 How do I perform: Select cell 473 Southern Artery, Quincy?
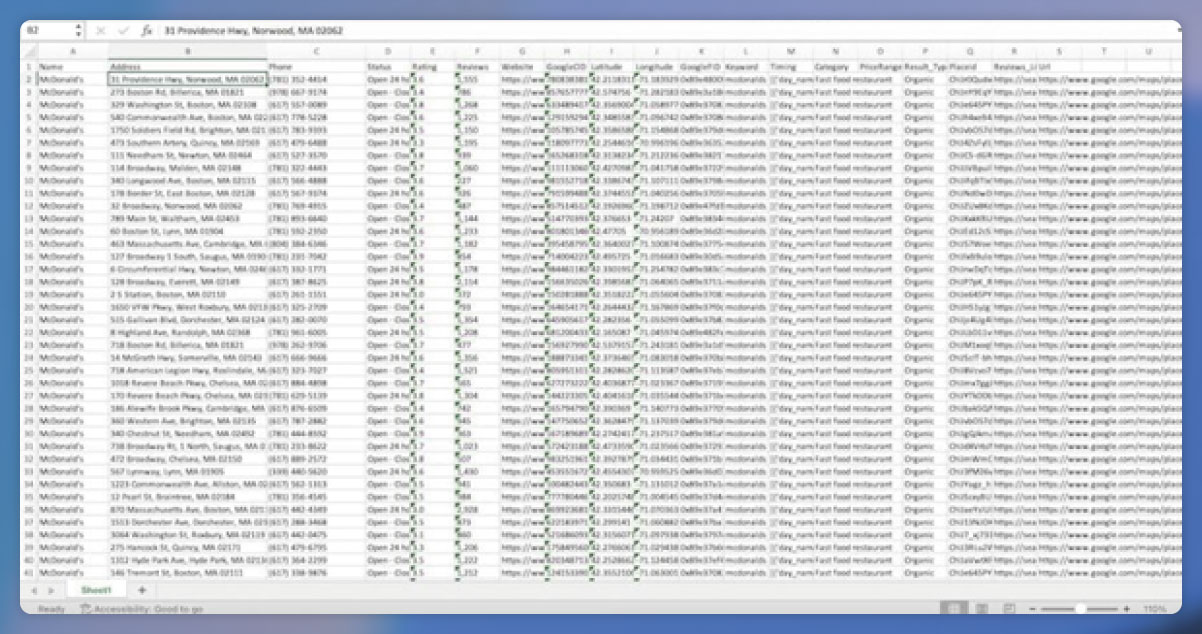tap(186, 143)
